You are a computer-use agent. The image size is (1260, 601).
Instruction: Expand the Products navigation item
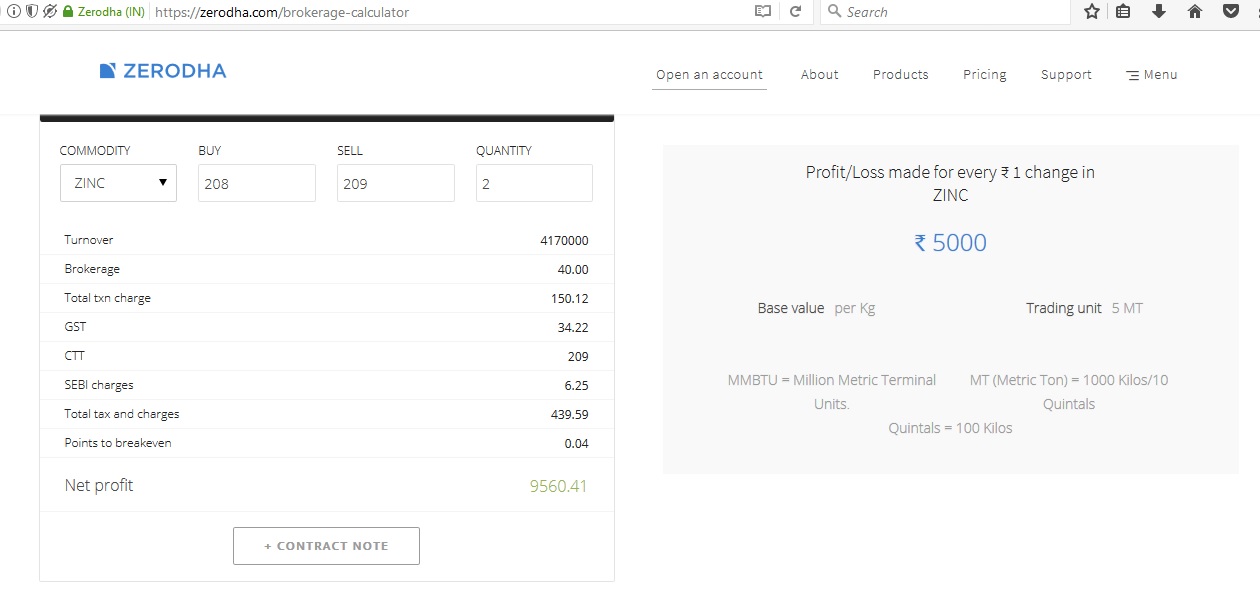pyautogui.click(x=899, y=74)
